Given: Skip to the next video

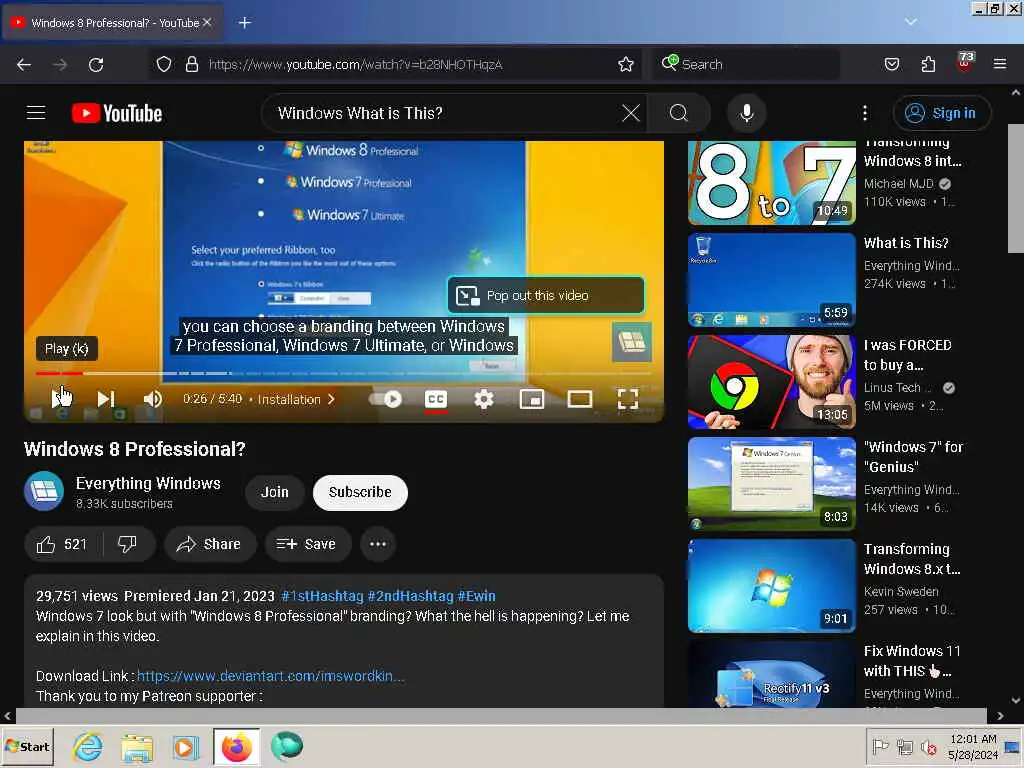Looking at the screenshot, I should click(106, 398).
